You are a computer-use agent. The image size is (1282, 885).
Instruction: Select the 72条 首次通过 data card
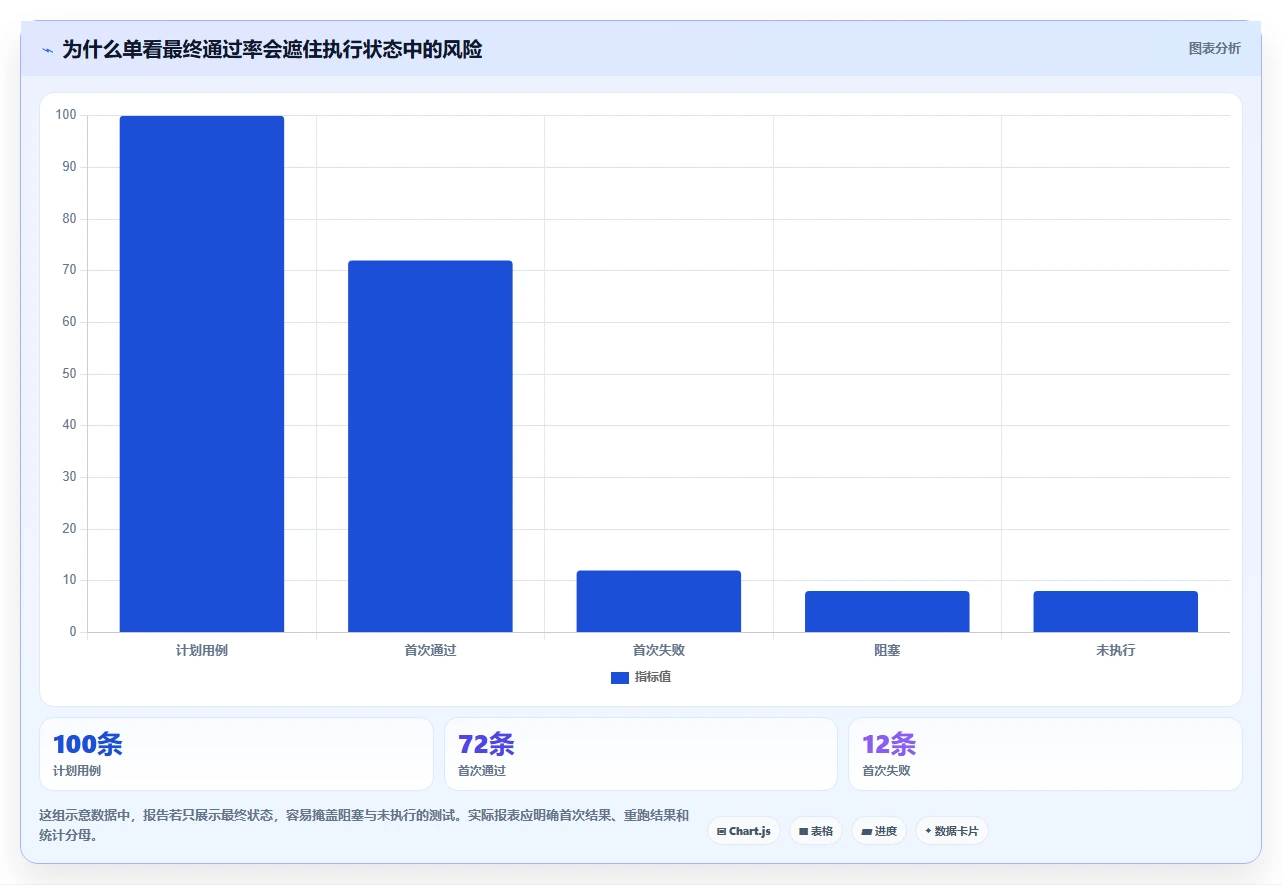coord(641,754)
